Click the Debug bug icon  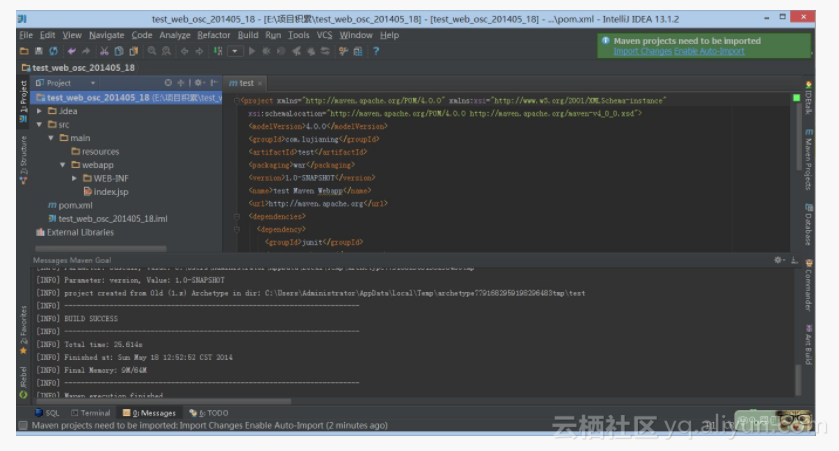[266, 51]
